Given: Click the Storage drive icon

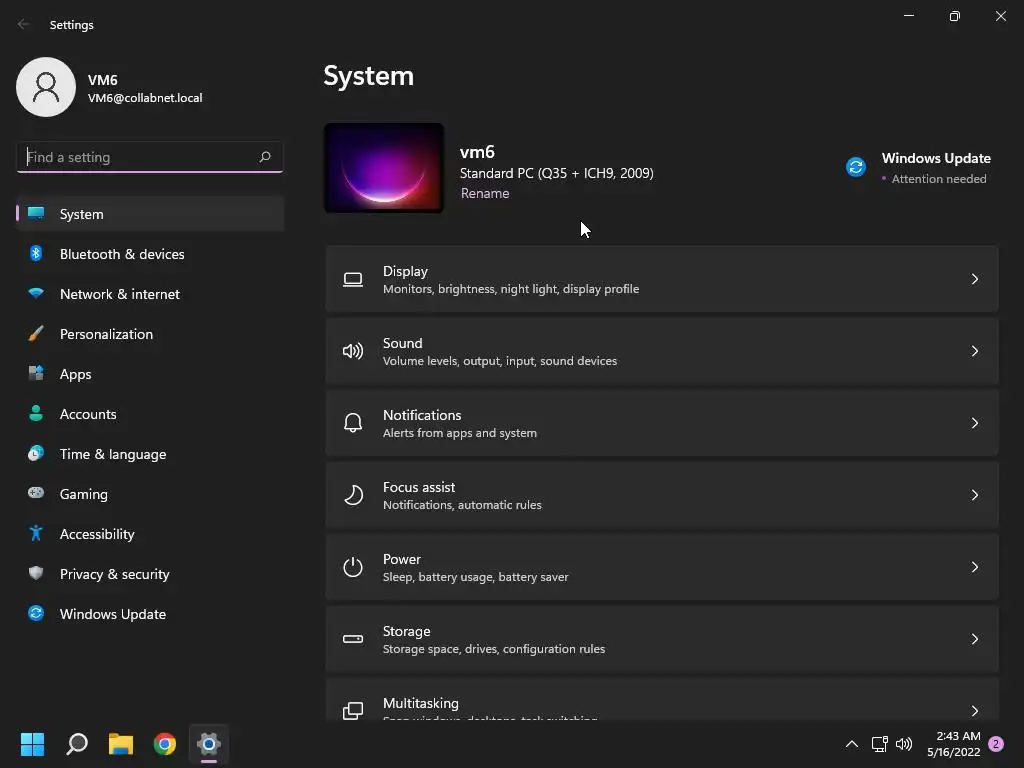Looking at the screenshot, I should pyautogui.click(x=353, y=639).
